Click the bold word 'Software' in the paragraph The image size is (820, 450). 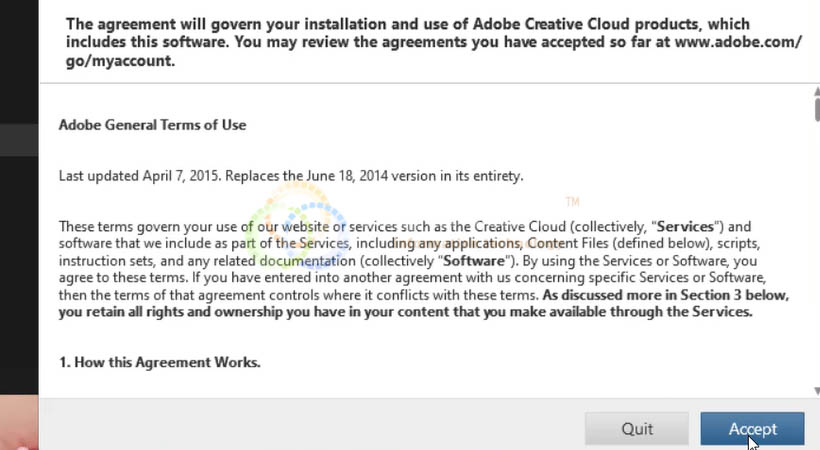click(x=474, y=261)
